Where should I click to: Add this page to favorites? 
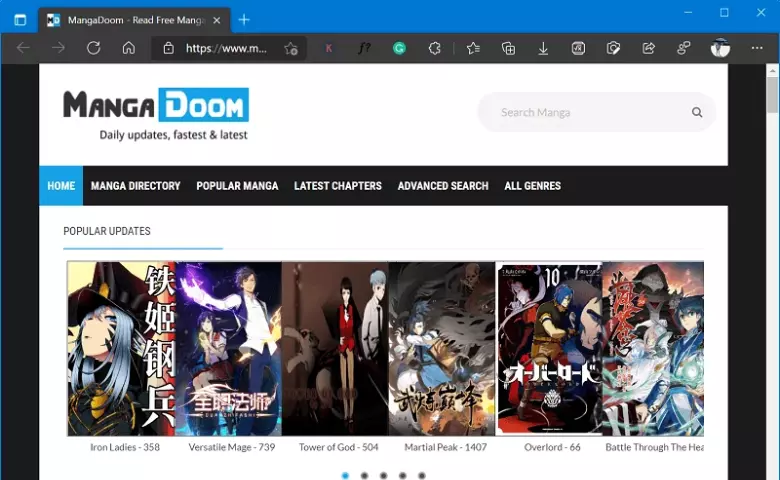coord(291,48)
